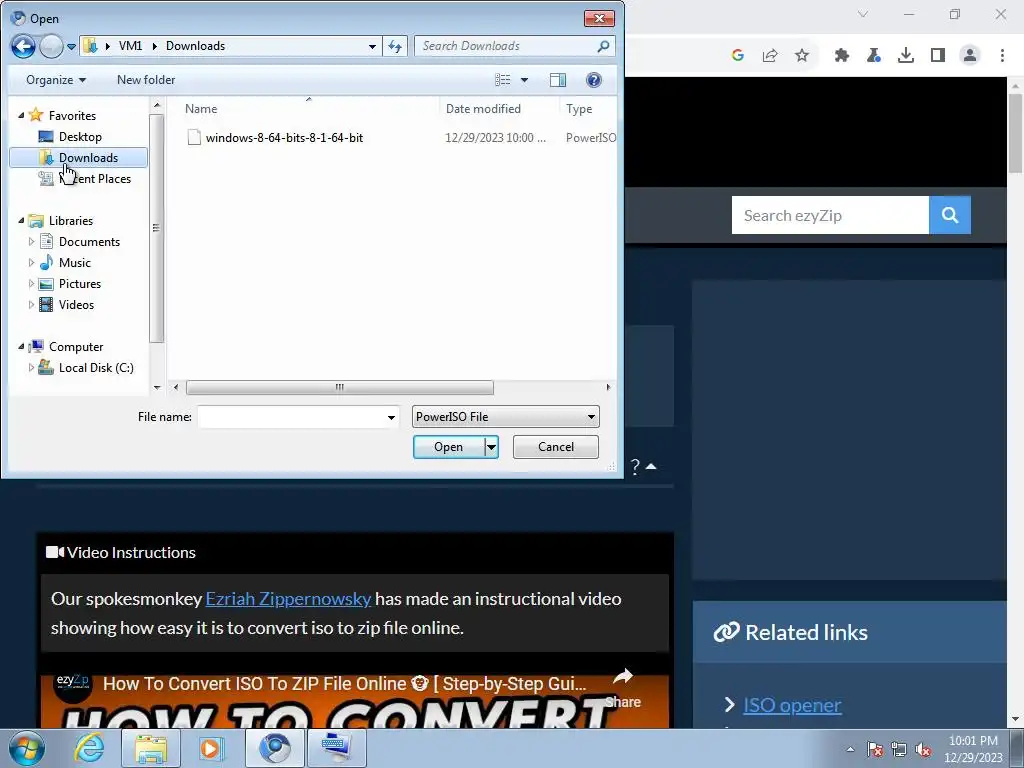Expand the Local Disk (C:) node

pyautogui.click(x=31, y=368)
